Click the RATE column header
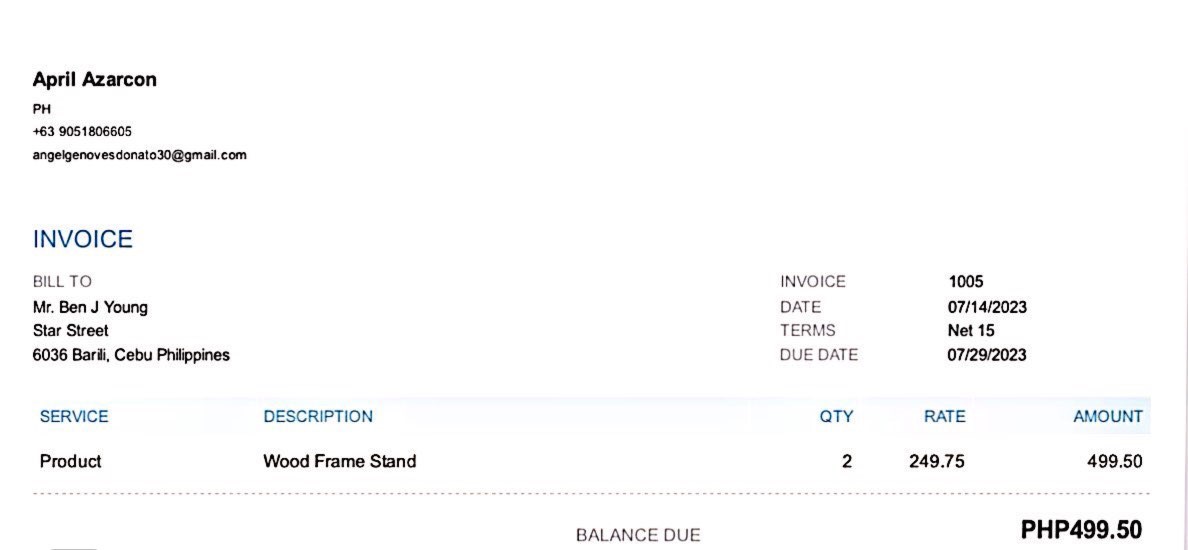Screen dimensions: 1188x550 pyautogui.click(x=944, y=417)
